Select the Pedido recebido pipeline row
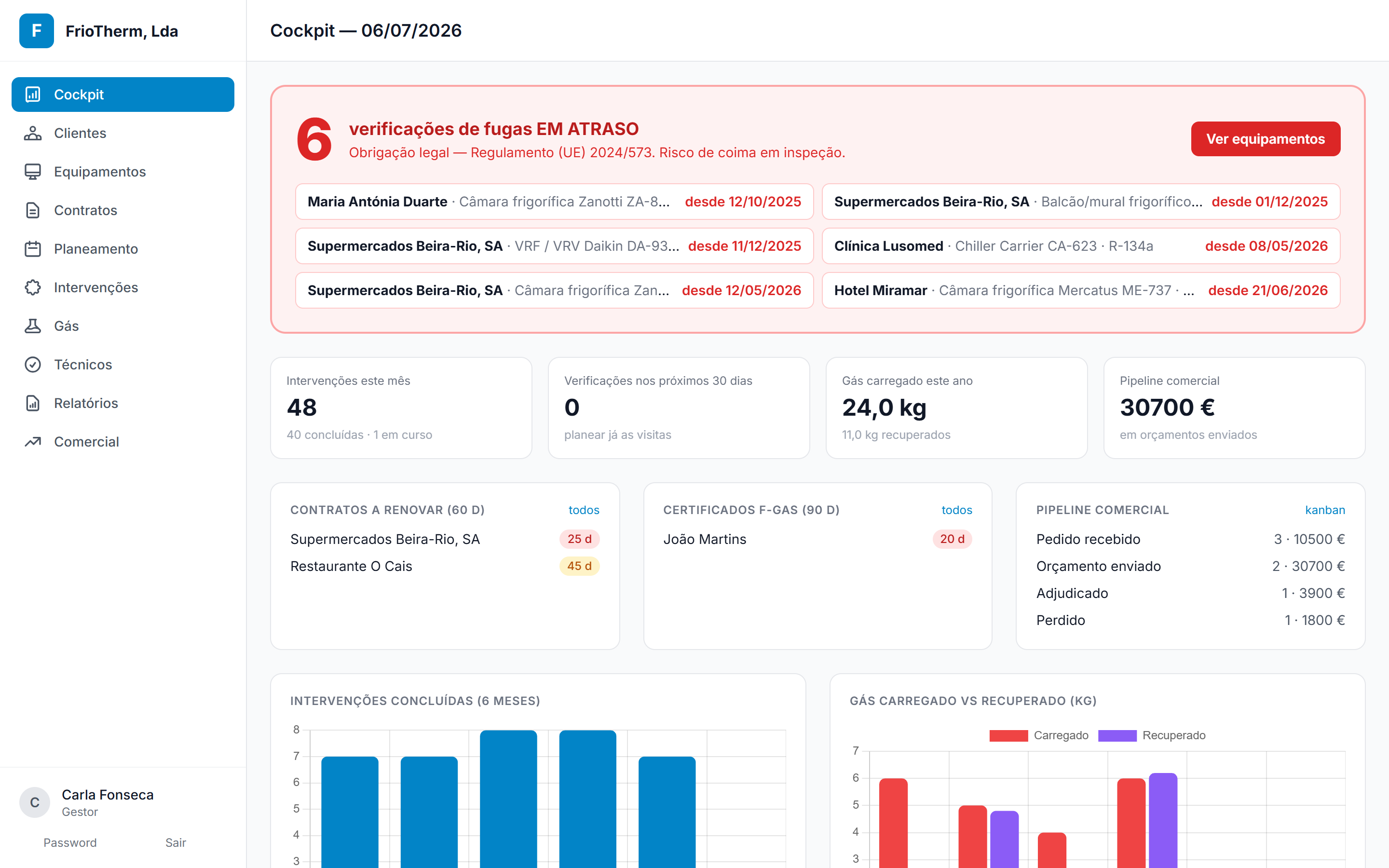The width and height of the screenshot is (1389, 868). point(1190,539)
